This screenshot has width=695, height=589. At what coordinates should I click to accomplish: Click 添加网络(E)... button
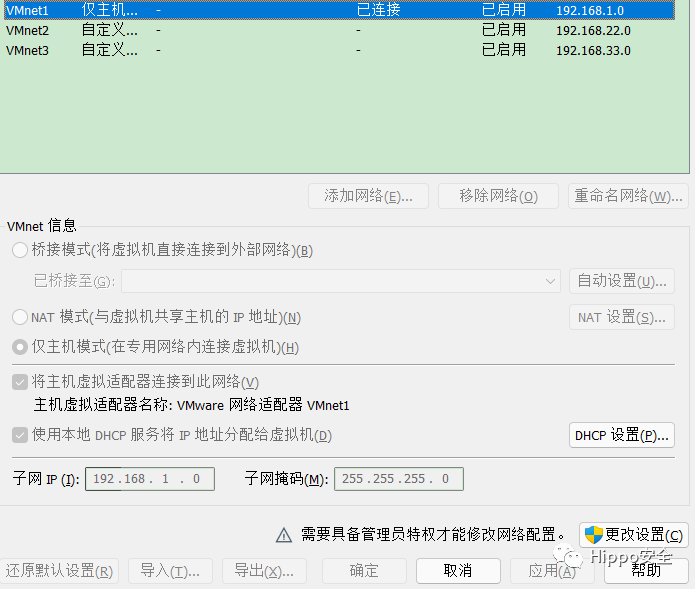tap(368, 196)
